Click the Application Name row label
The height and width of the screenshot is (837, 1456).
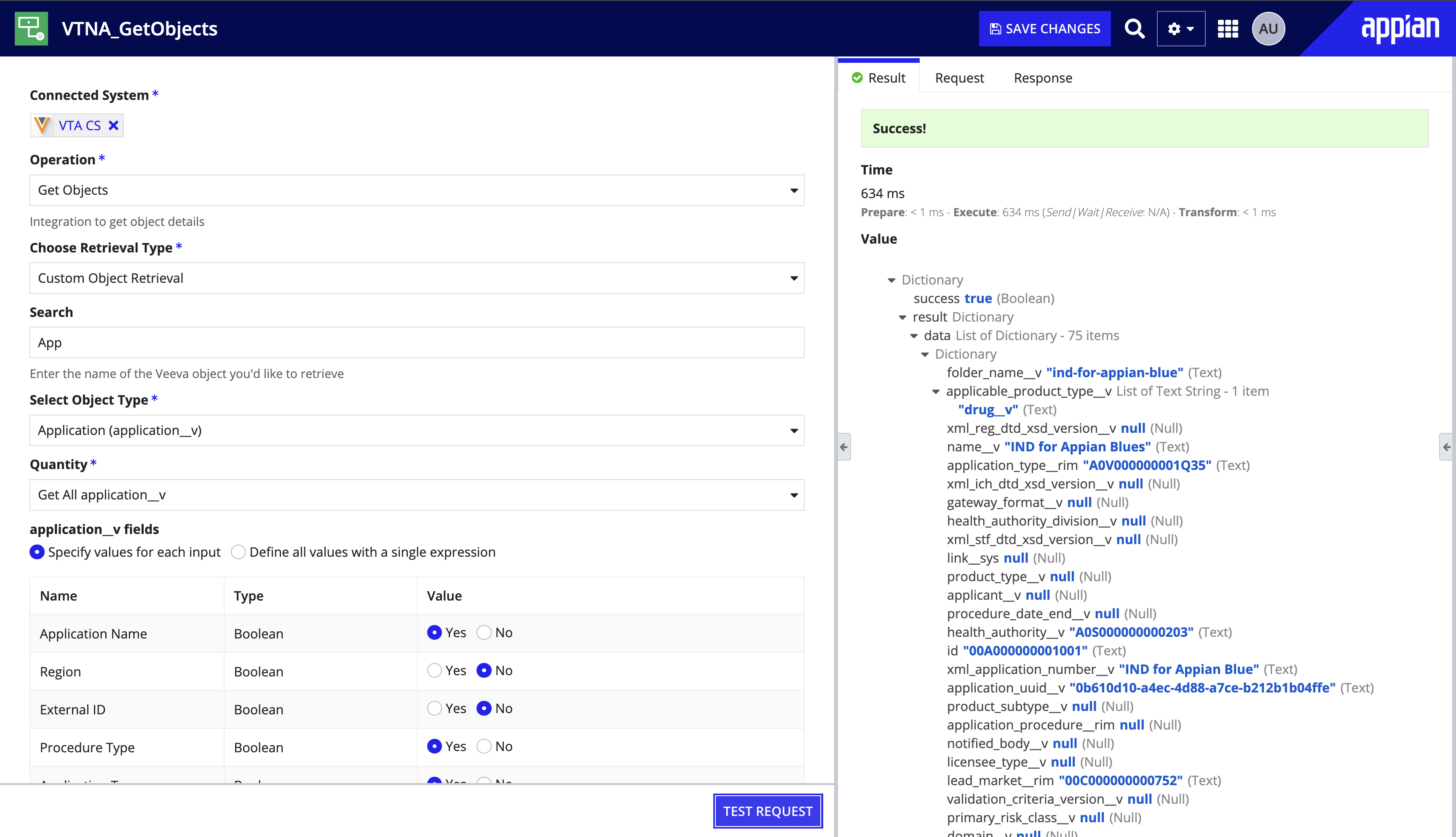click(x=93, y=633)
